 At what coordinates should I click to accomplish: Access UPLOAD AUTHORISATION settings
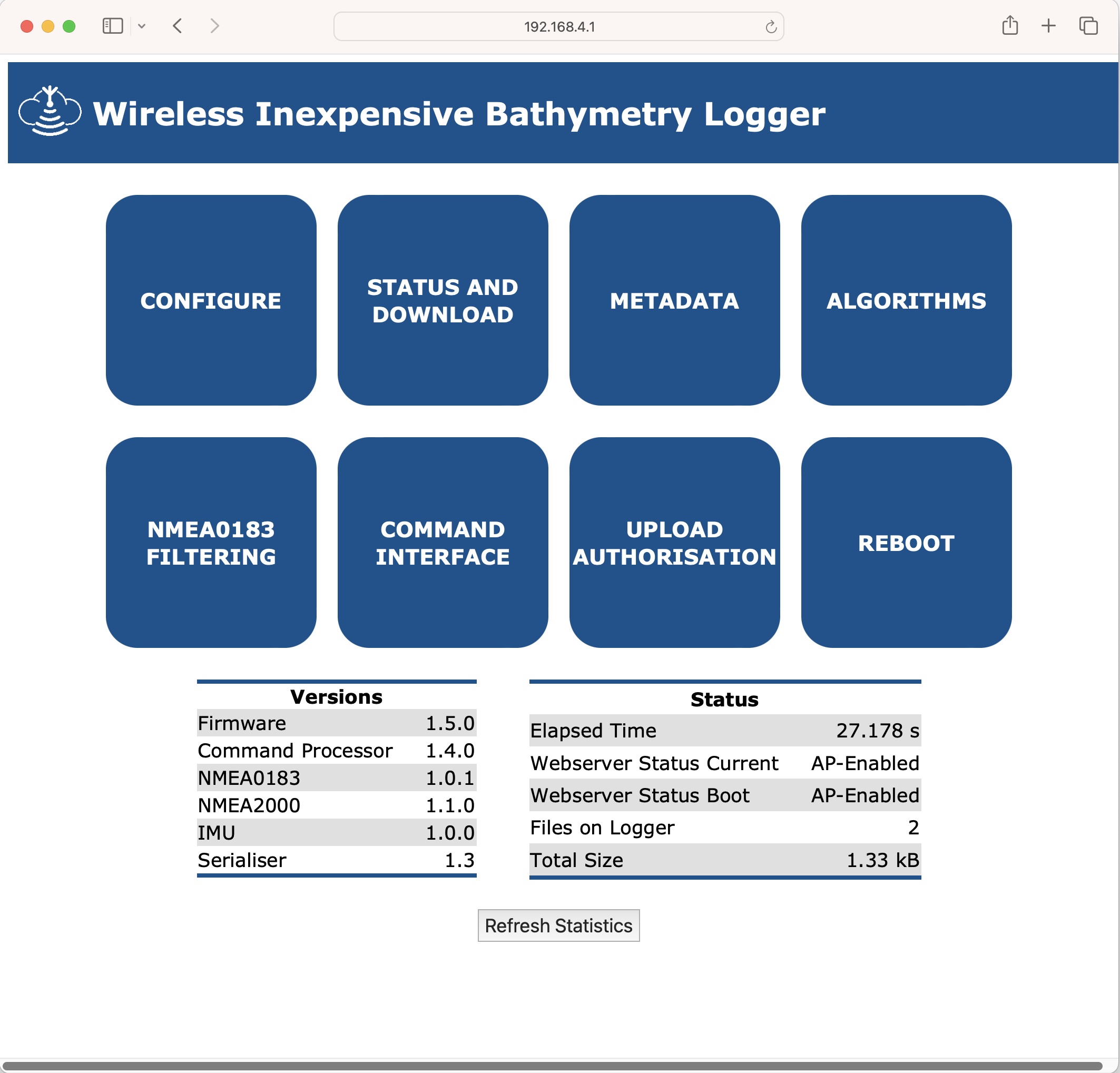tap(676, 542)
